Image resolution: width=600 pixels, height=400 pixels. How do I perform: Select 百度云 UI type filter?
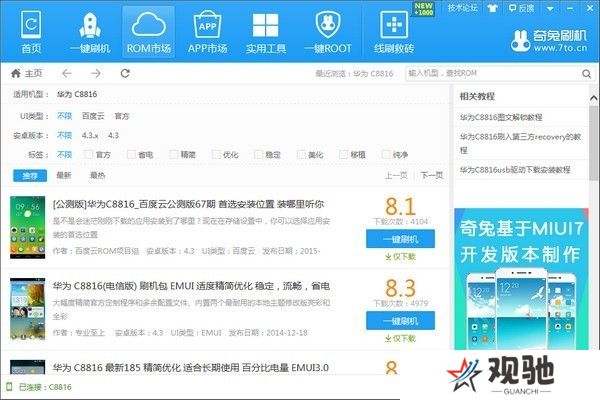[93, 116]
